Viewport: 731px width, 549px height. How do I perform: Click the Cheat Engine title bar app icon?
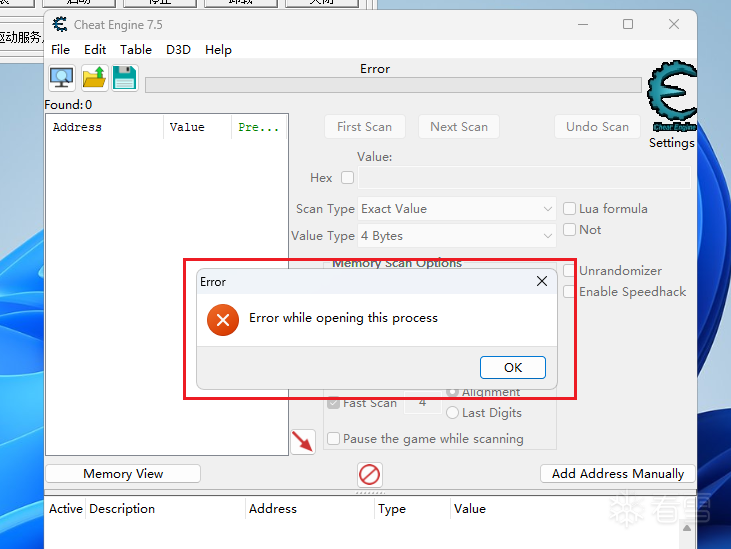tap(60, 24)
